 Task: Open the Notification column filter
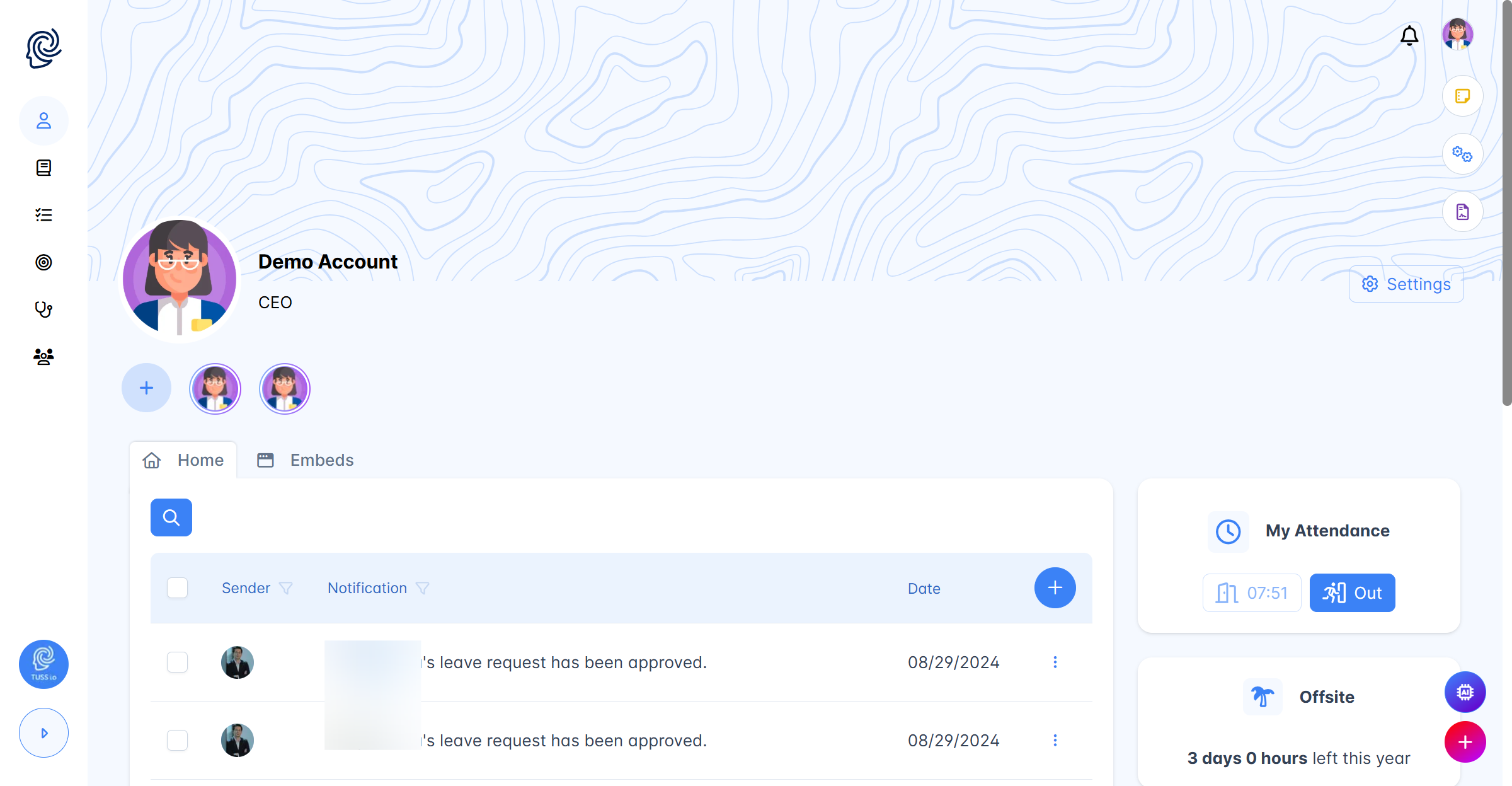click(423, 589)
